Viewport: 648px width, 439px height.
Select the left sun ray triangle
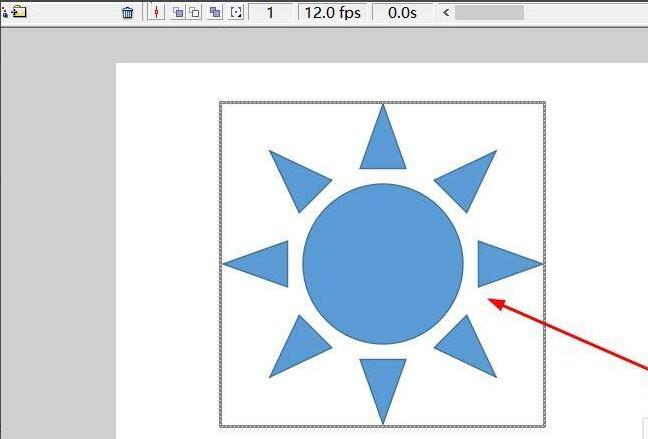[x=264, y=264]
